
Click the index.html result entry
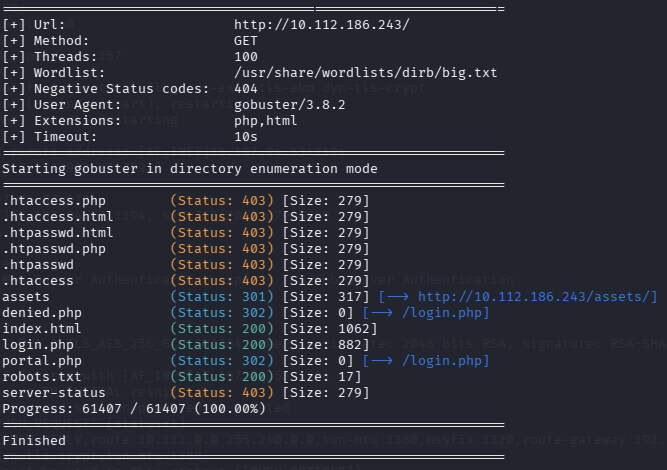tap(44, 329)
